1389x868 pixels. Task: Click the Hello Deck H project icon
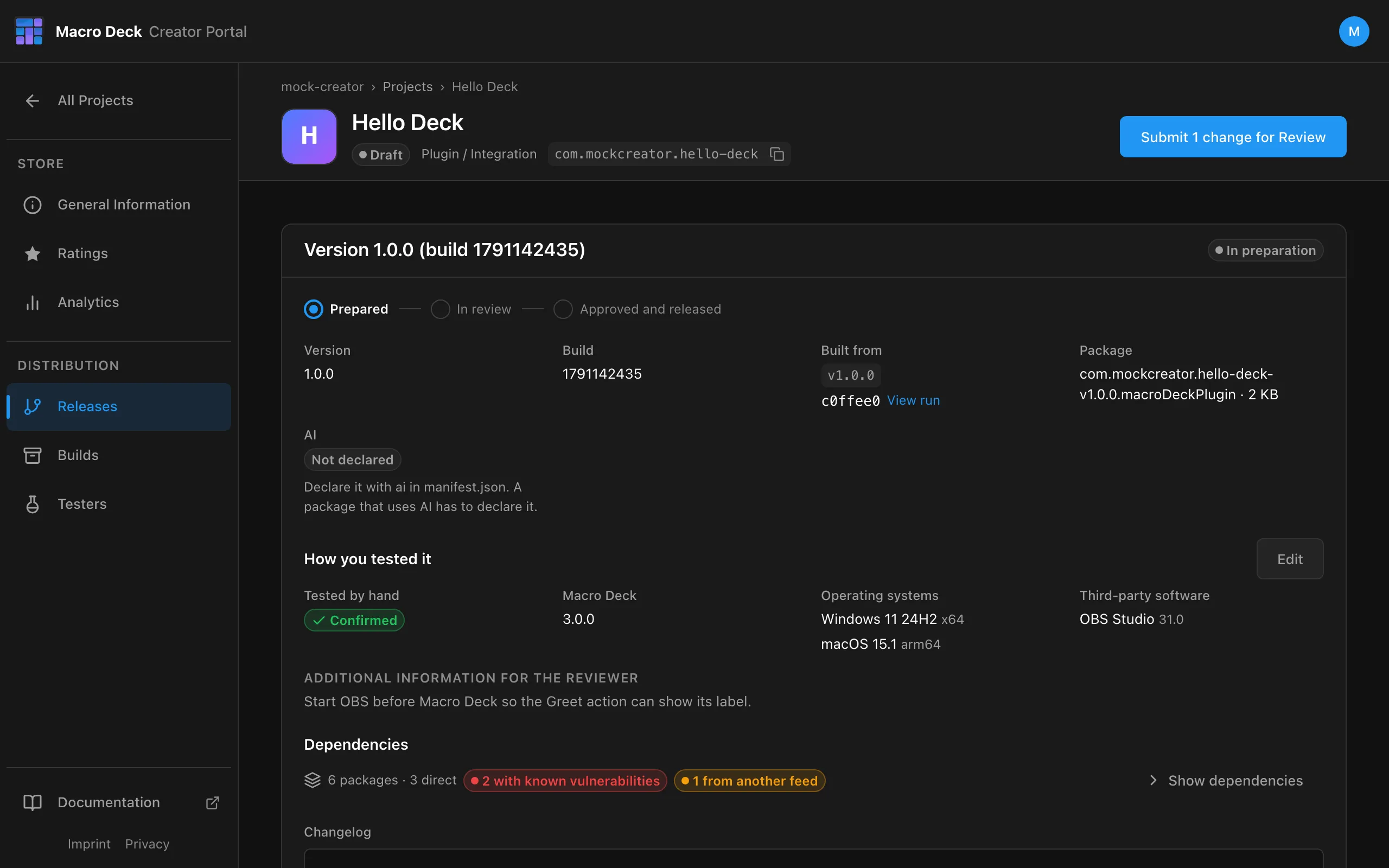point(309,137)
